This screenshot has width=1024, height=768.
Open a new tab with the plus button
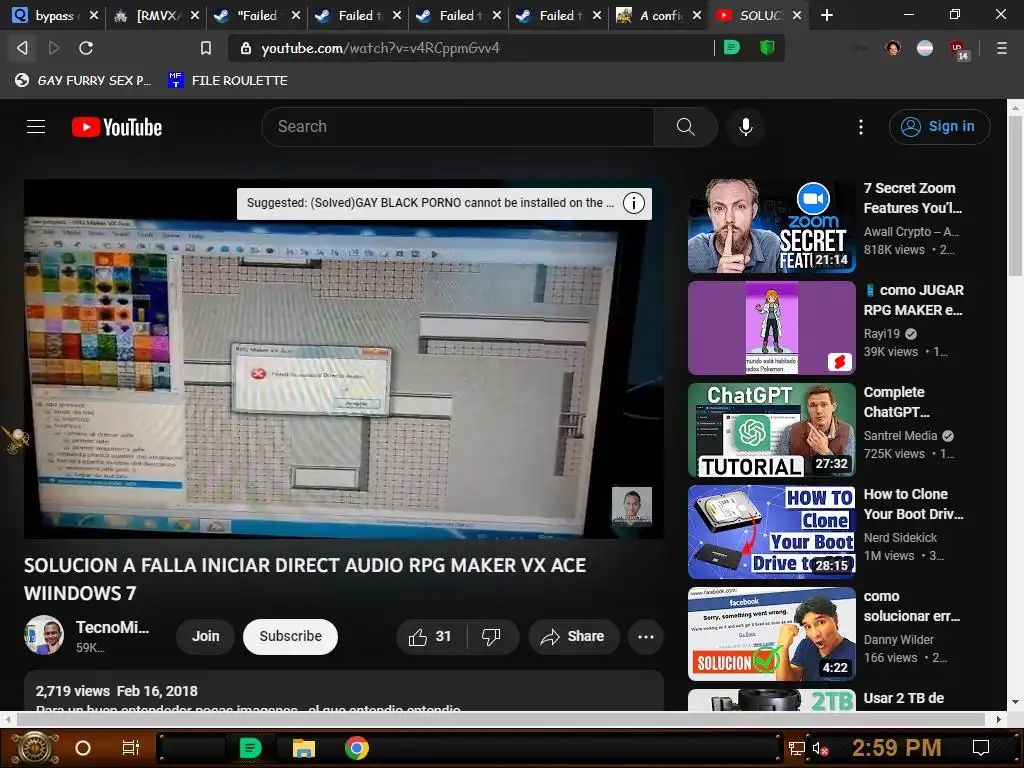click(x=827, y=15)
